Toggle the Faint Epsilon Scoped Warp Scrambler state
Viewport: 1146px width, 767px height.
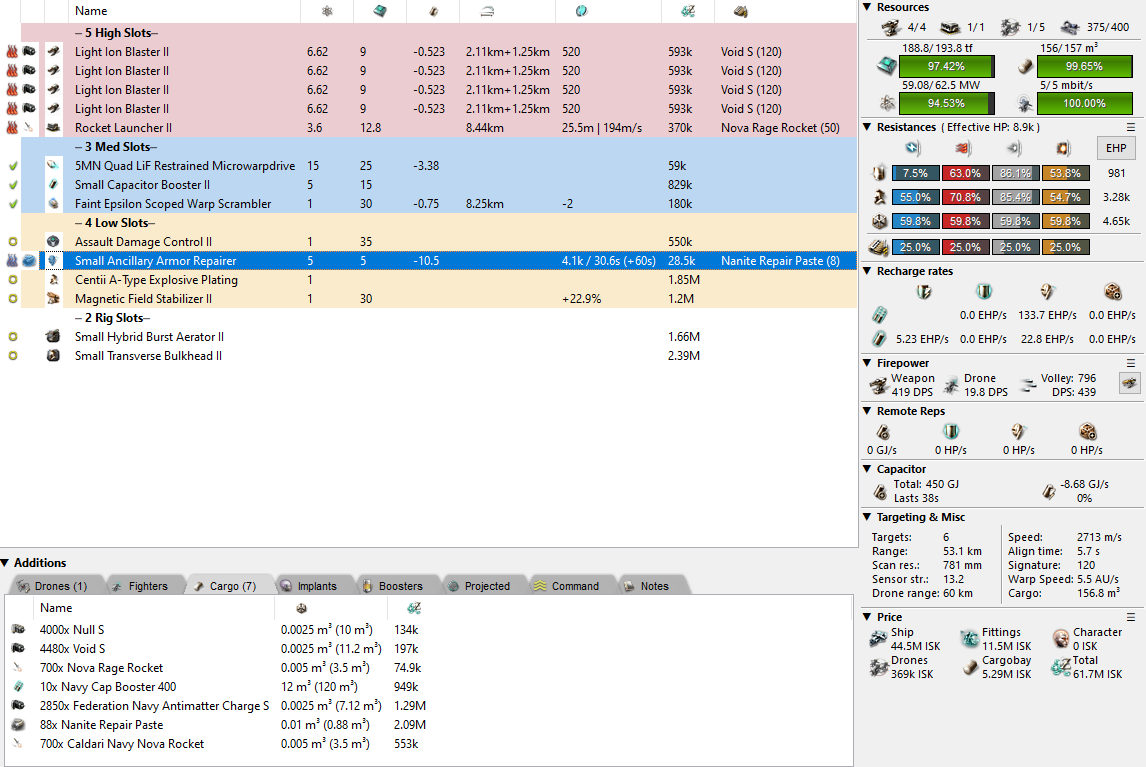click(12, 204)
